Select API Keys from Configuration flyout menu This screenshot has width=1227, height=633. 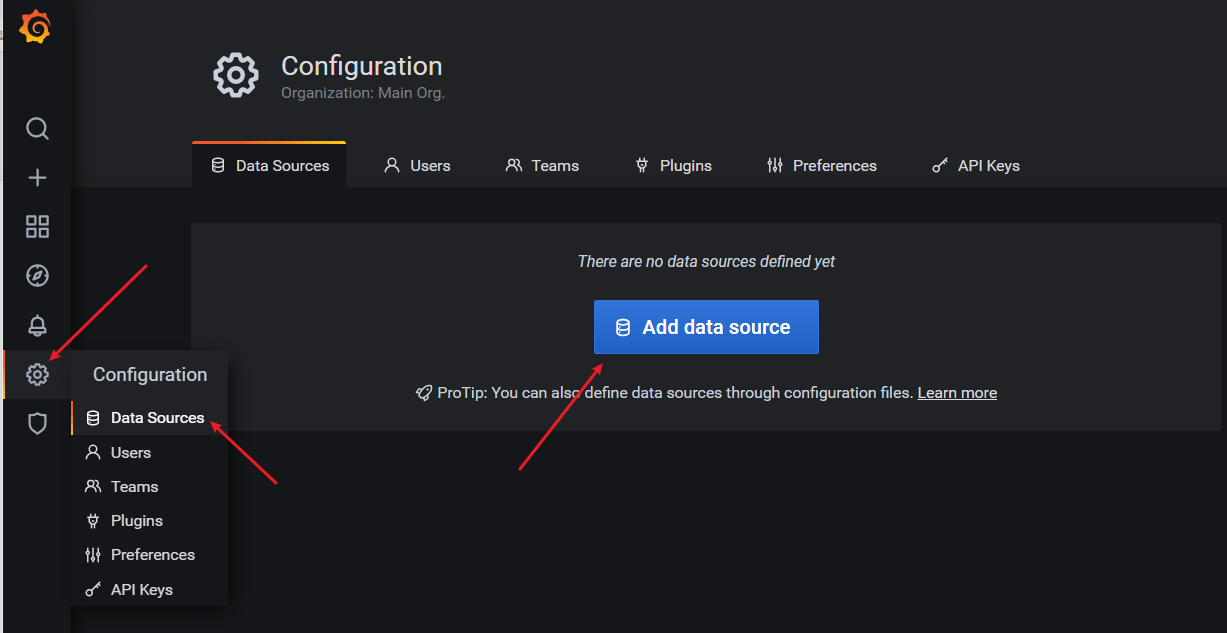[141, 590]
